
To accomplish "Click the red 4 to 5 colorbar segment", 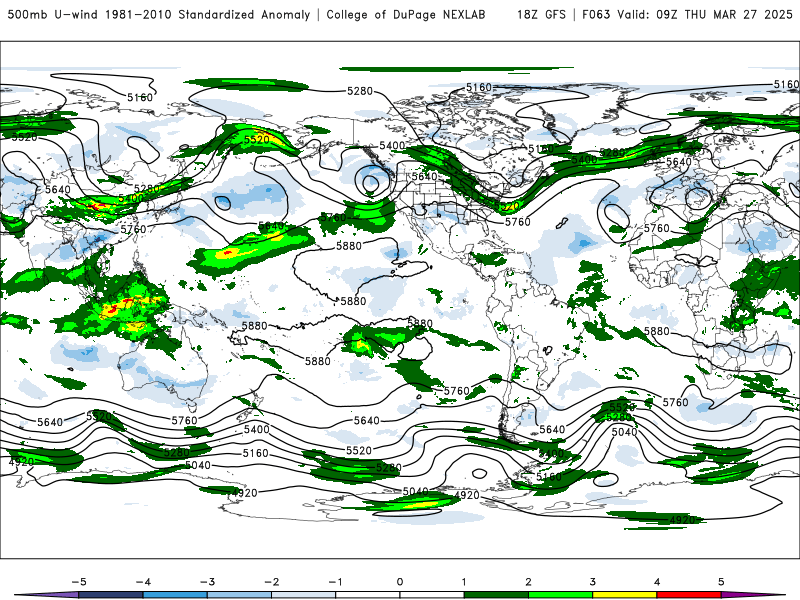I will pyautogui.click(x=689, y=595).
